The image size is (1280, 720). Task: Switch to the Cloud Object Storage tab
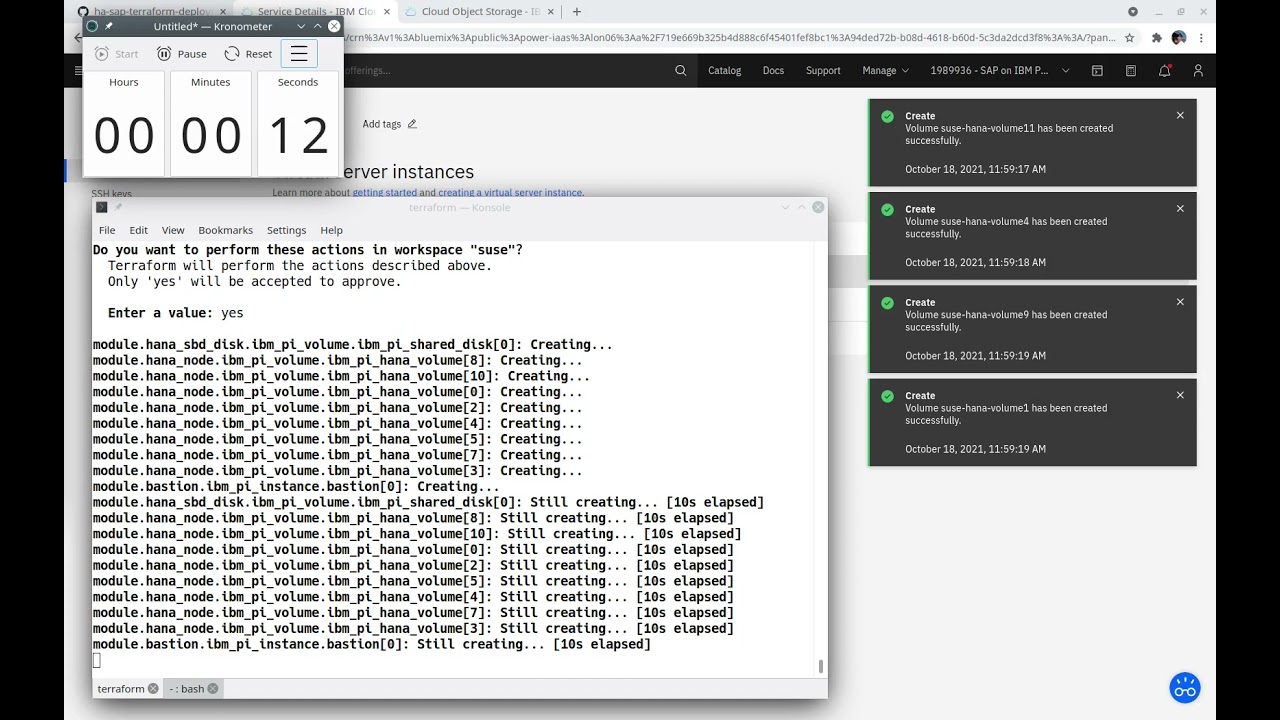[x=480, y=12]
